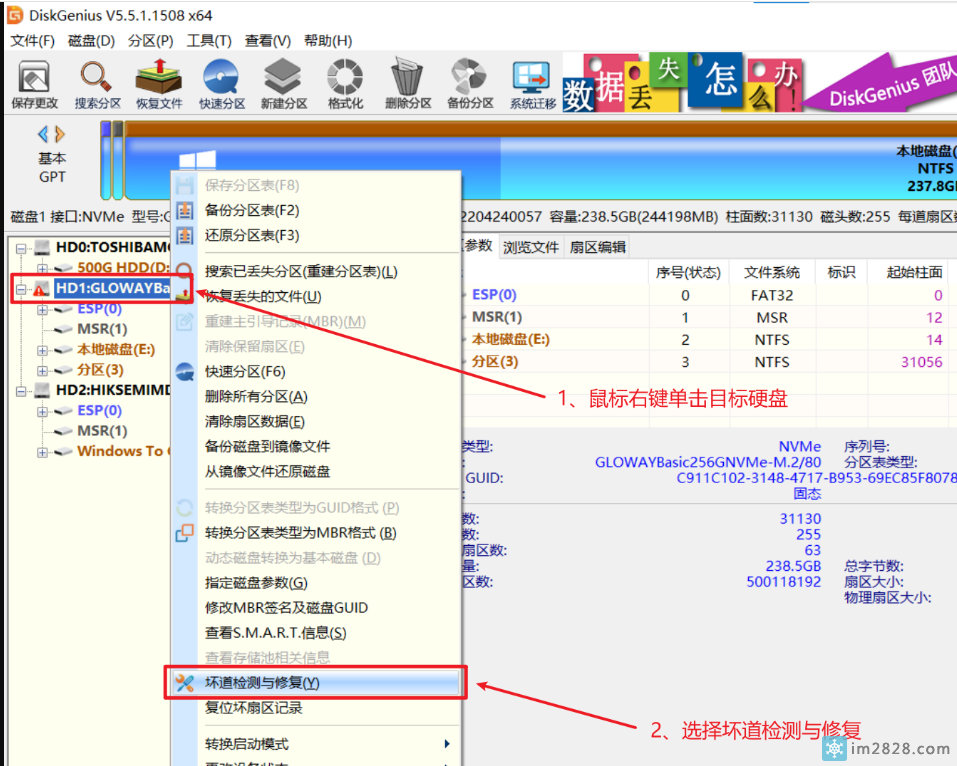Choose 指定磁盘参数(G) menu entry
This screenshot has height=766, width=957.
point(315,583)
